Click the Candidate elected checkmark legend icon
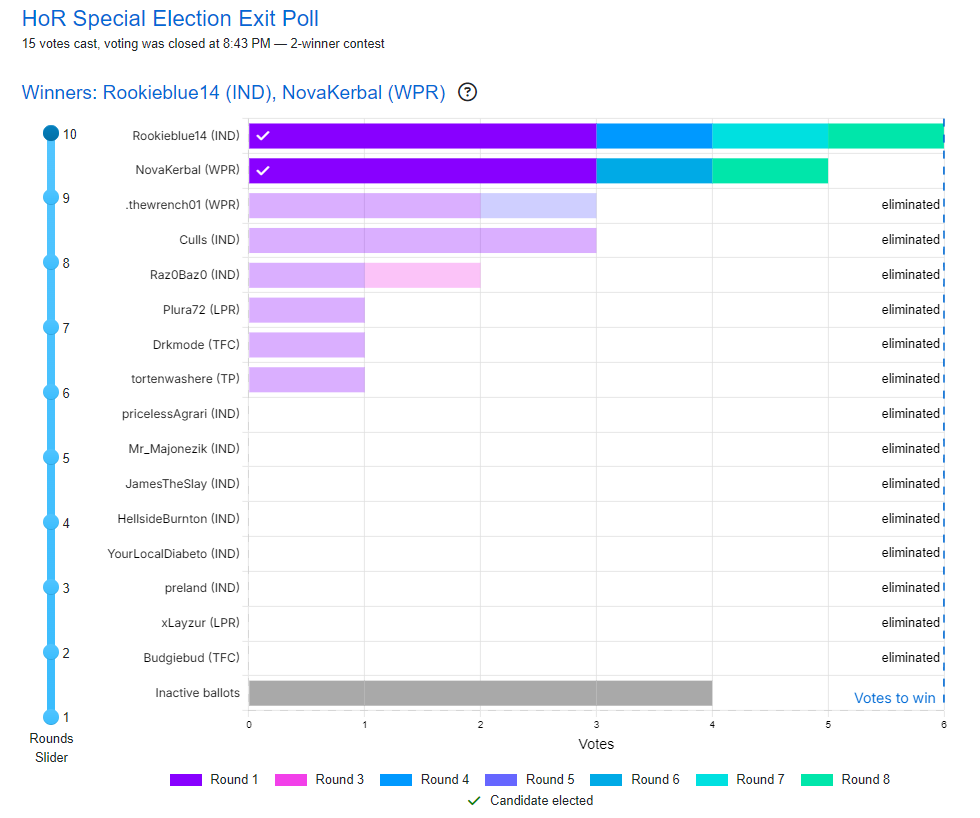Viewport: 980px width, 818px height. point(474,800)
